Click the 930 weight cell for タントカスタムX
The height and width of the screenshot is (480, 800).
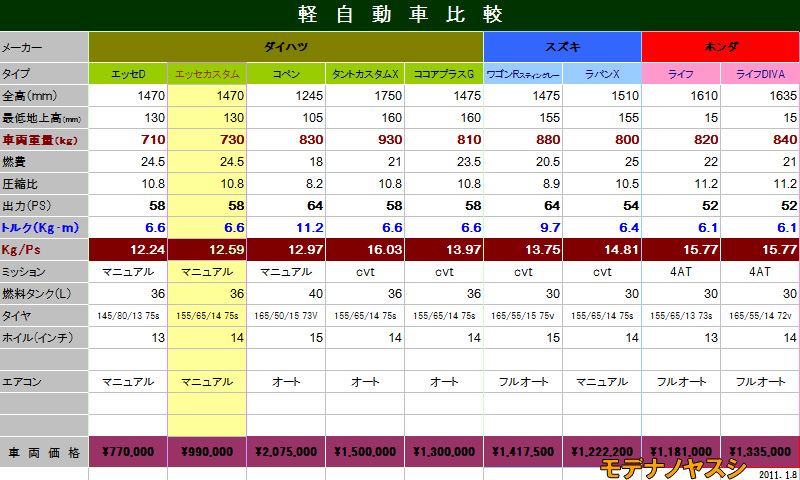click(365, 140)
